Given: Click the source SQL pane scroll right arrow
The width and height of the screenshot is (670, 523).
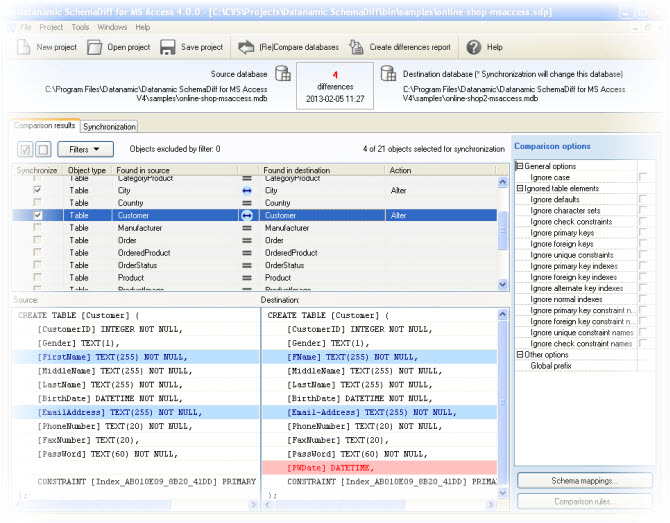Looking at the screenshot, I should [x=253, y=505].
